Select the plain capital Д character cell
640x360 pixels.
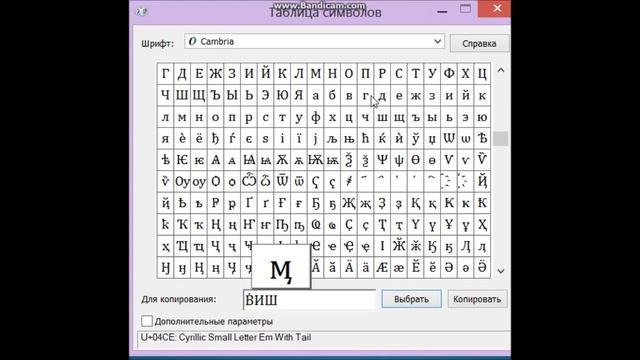click(x=182, y=74)
